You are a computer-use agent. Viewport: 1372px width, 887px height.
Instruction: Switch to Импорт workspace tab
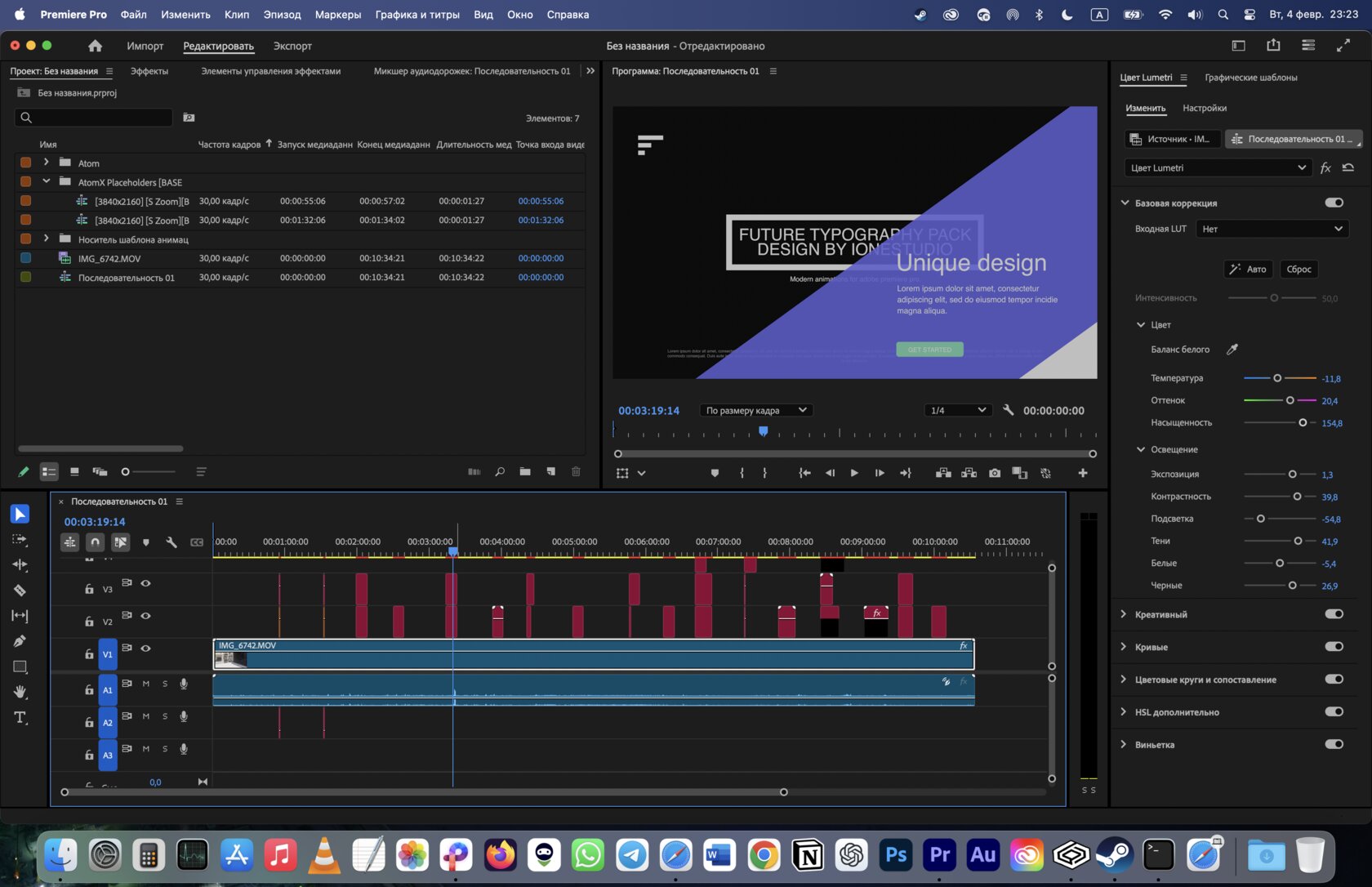click(145, 46)
